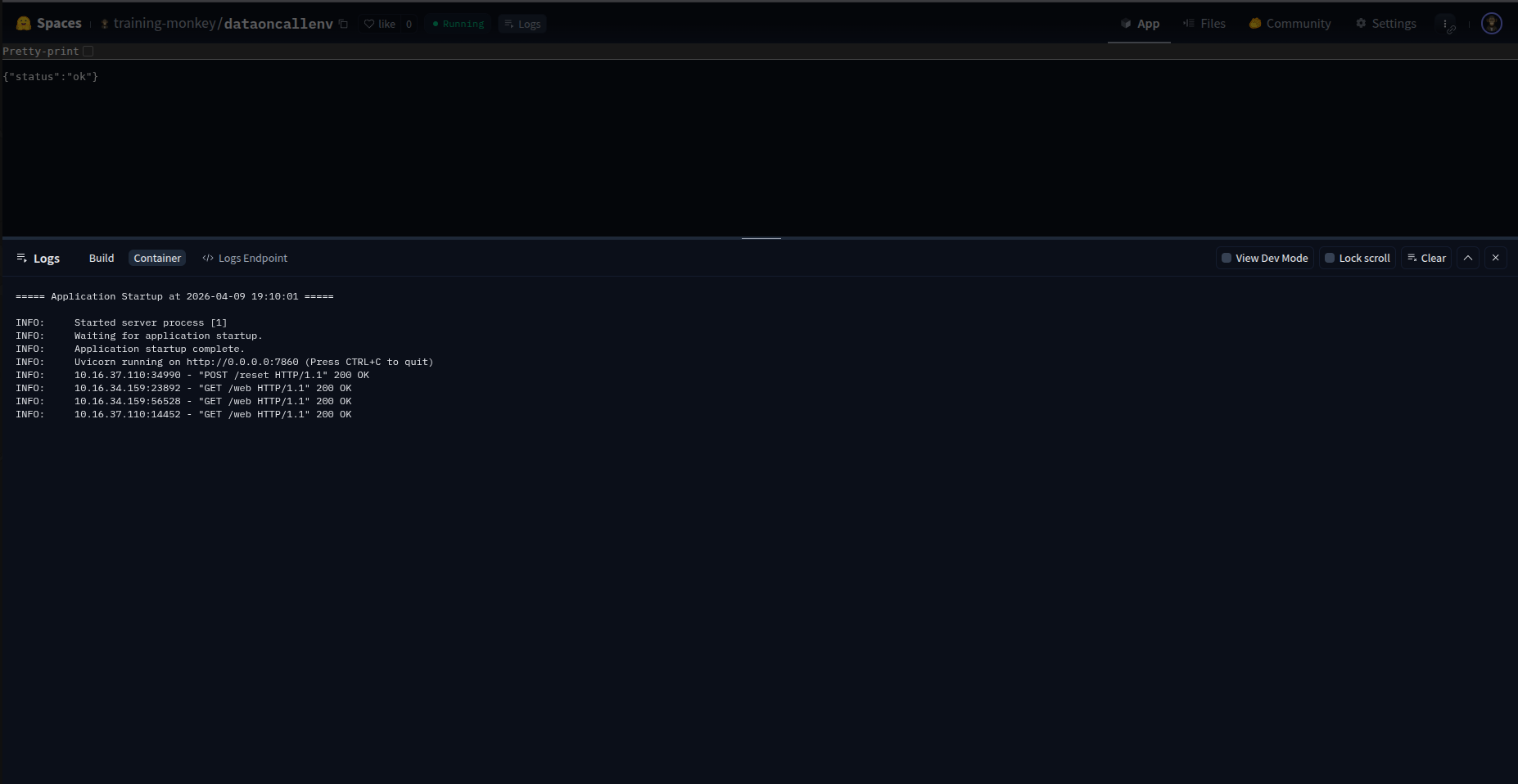Clear the container logs

click(1426, 258)
